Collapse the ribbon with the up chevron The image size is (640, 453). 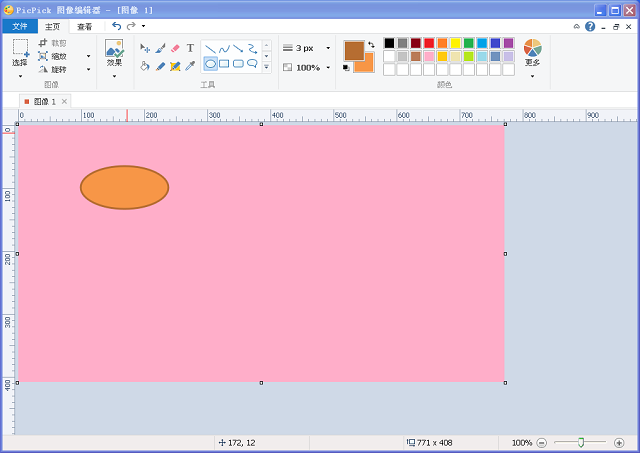coord(577,27)
